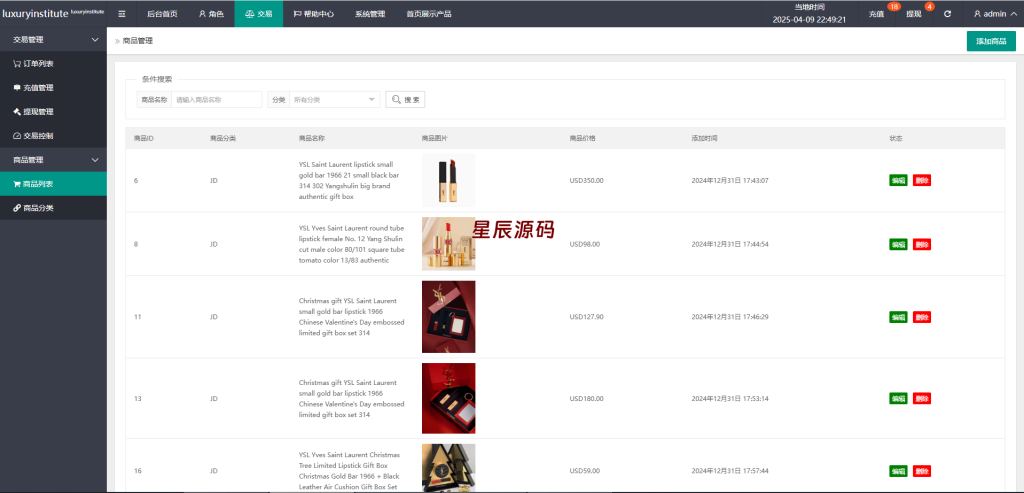The image size is (1024, 493).
Task: Click the red gift box image for ID 13
Action: tap(449, 398)
